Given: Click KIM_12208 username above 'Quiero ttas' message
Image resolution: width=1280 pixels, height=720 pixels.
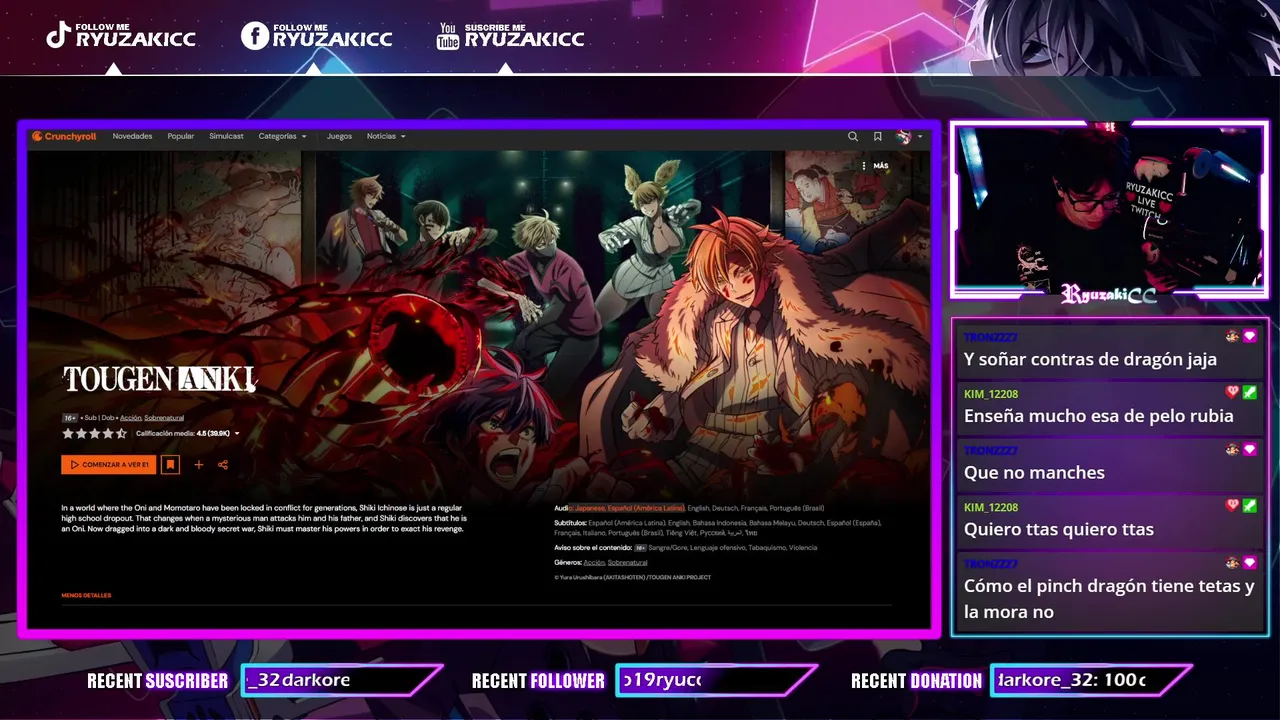Looking at the screenshot, I should [991, 507].
